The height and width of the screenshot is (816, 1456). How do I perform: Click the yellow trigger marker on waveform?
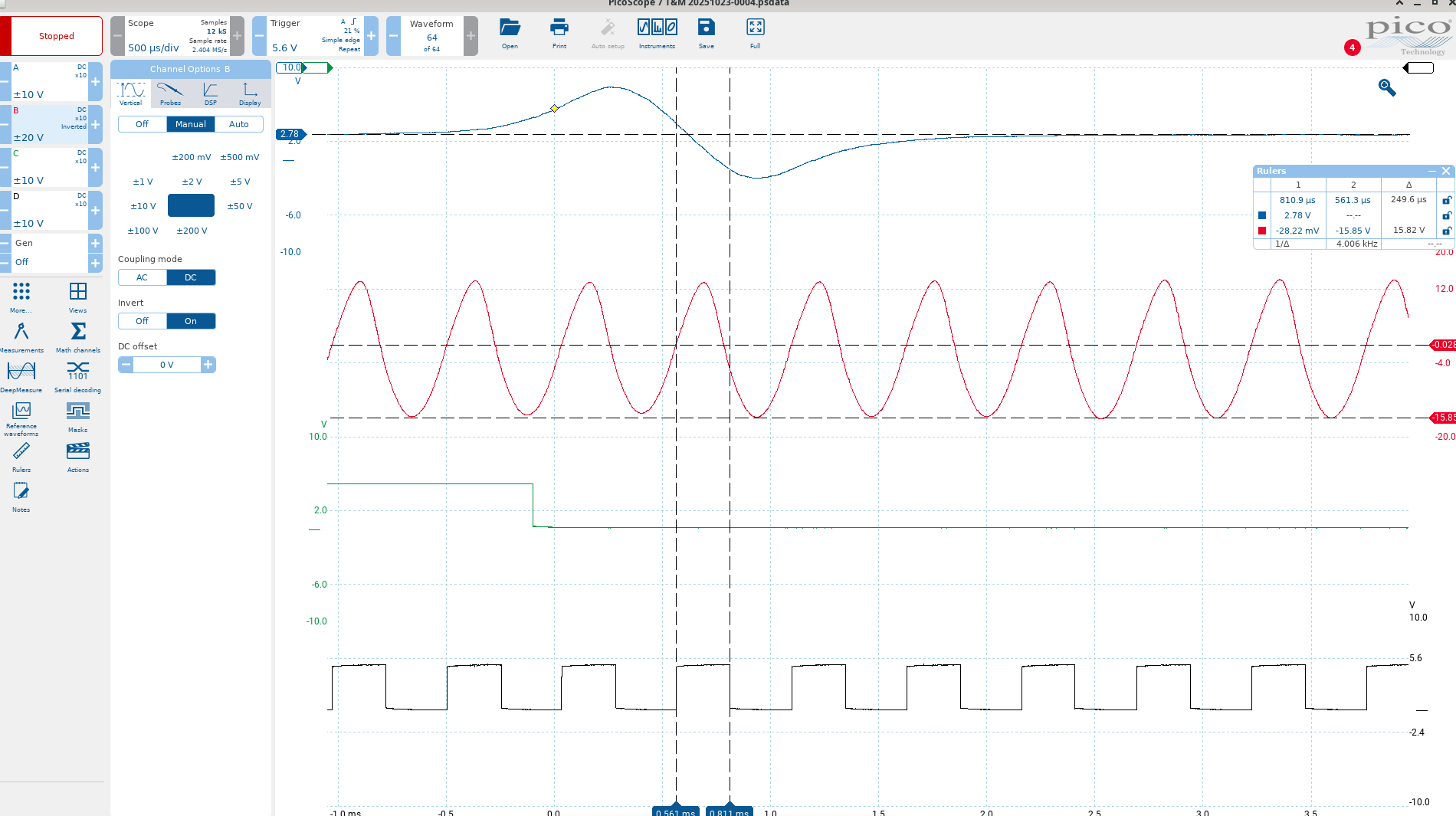(x=554, y=109)
